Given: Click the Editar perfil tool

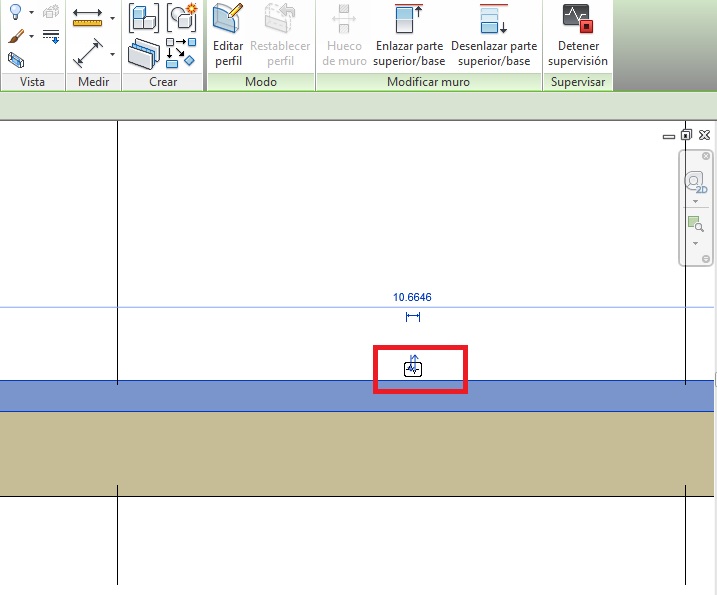Looking at the screenshot, I should coord(228,35).
